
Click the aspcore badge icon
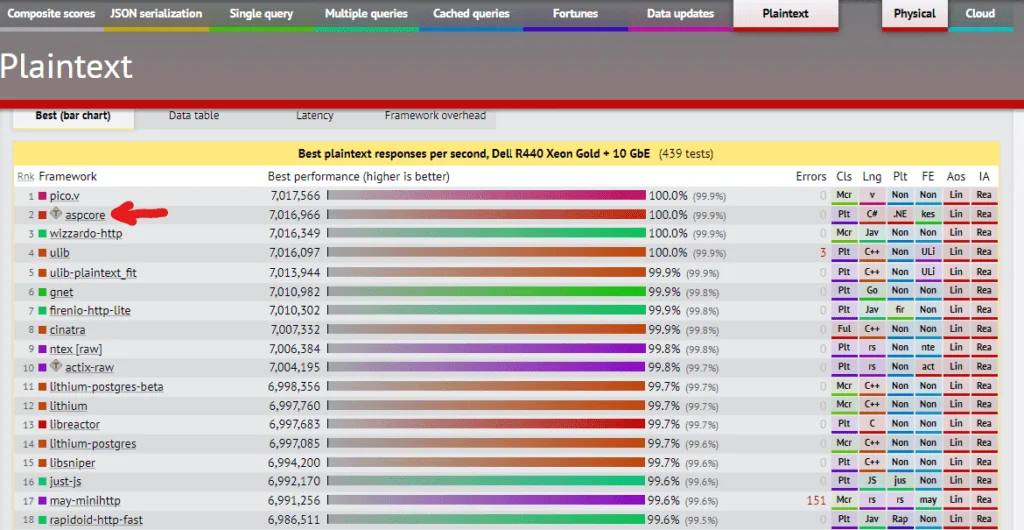pyautogui.click(x=56, y=213)
